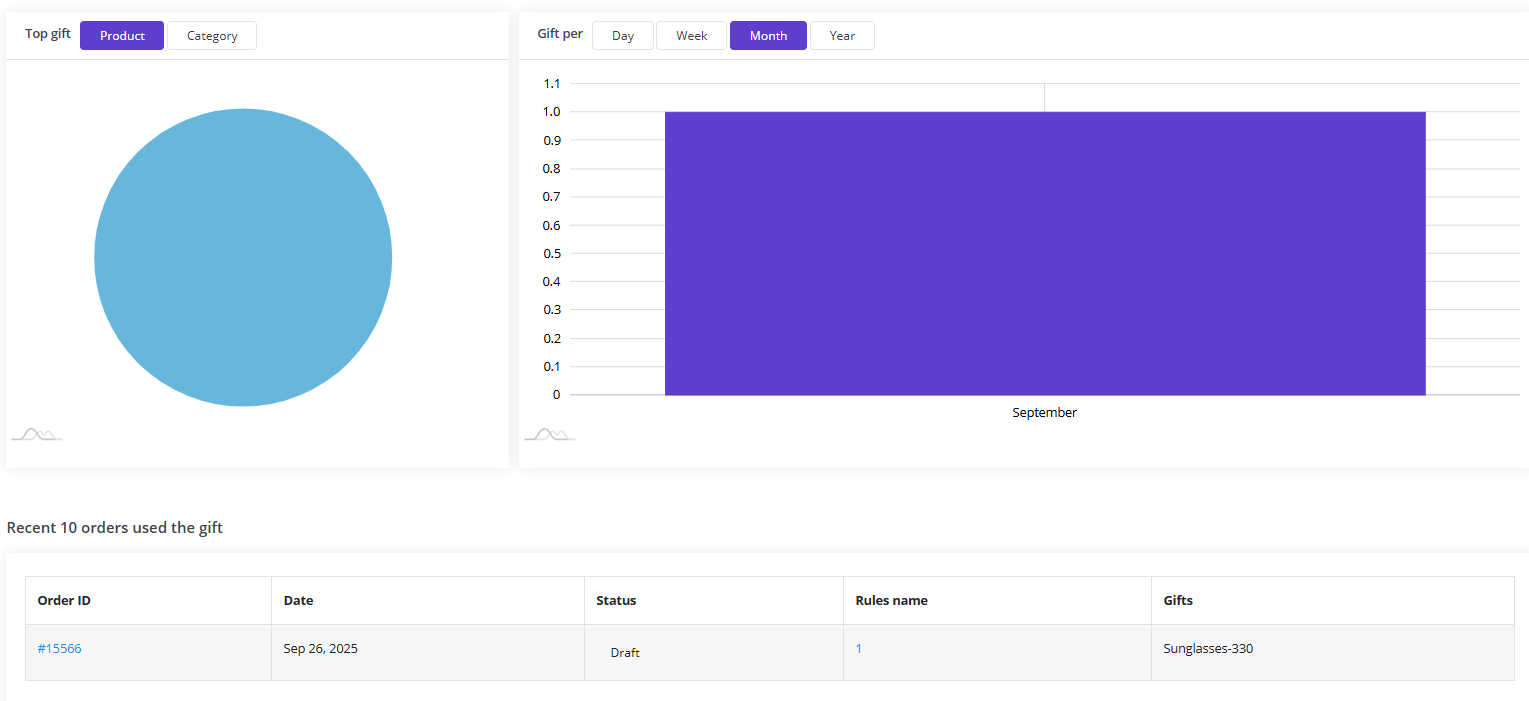Viewport: 1529px width, 701px height.
Task: Show gifts per Day
Action: tap(623, 36)
